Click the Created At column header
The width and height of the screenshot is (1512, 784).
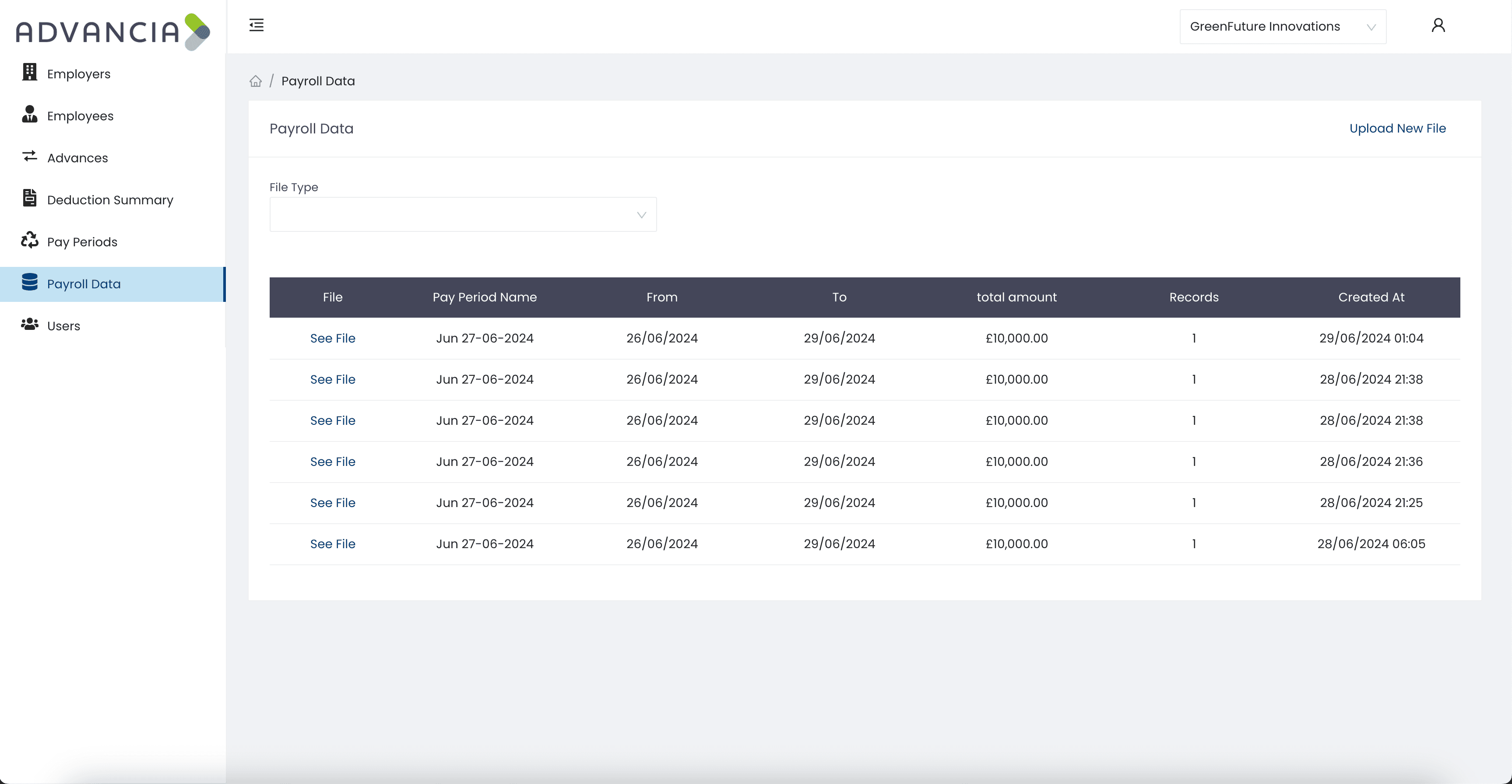pos(1371,297)
